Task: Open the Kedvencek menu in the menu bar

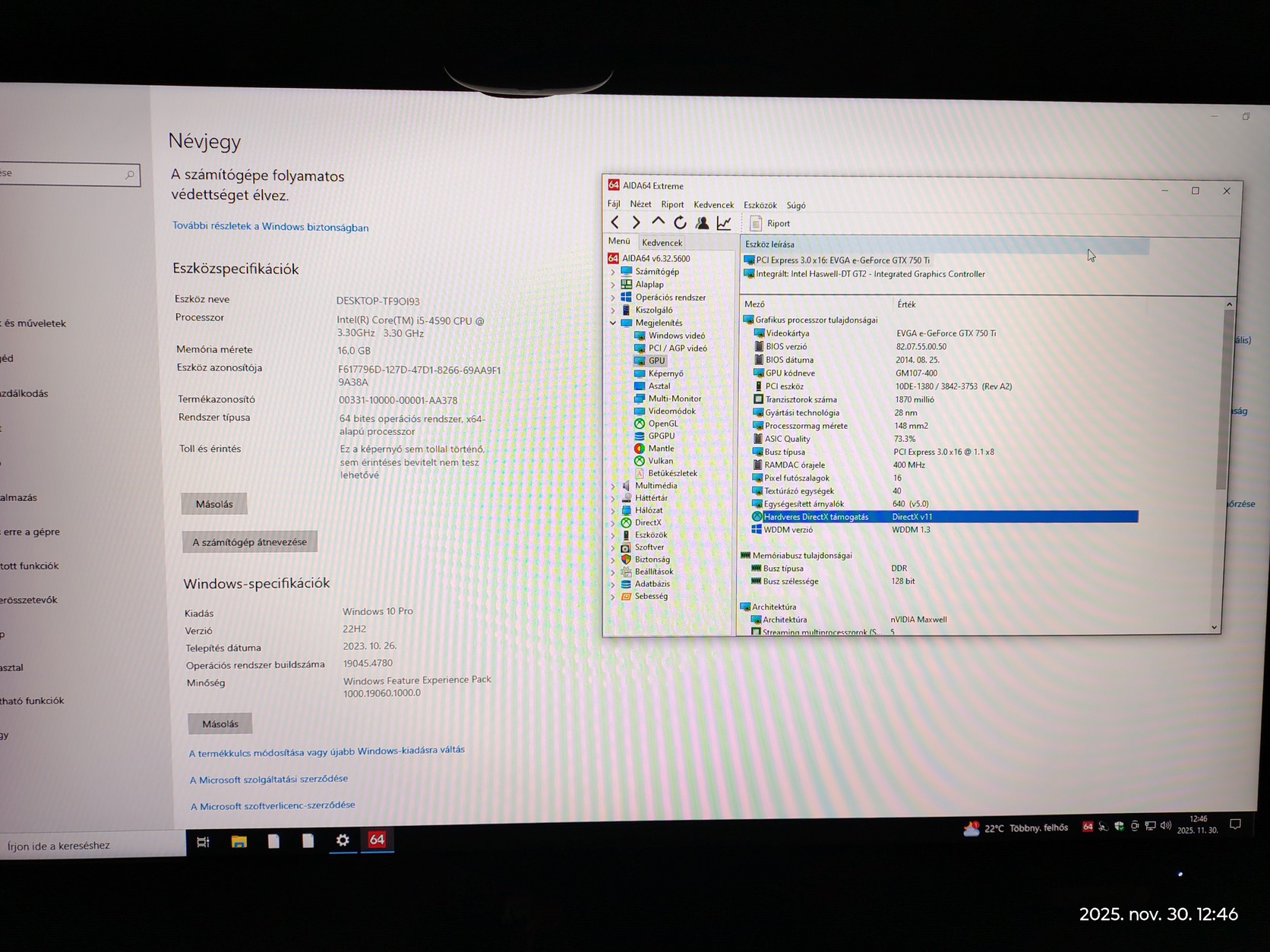Action: click(713, 205)
